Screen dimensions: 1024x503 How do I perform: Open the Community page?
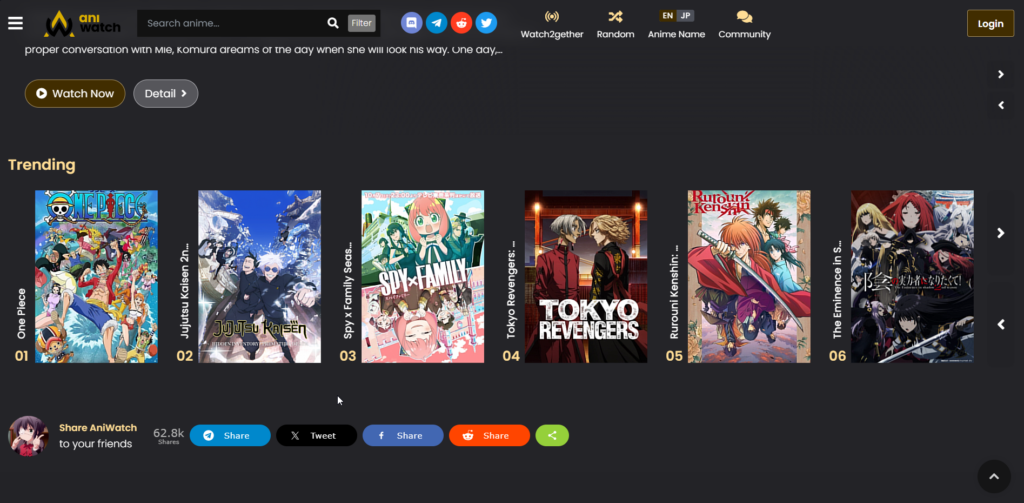(744, 25)
